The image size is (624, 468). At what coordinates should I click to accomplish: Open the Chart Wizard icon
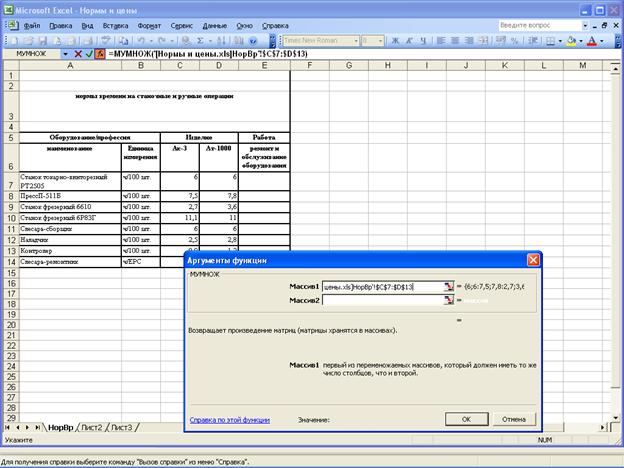point(238,41)
